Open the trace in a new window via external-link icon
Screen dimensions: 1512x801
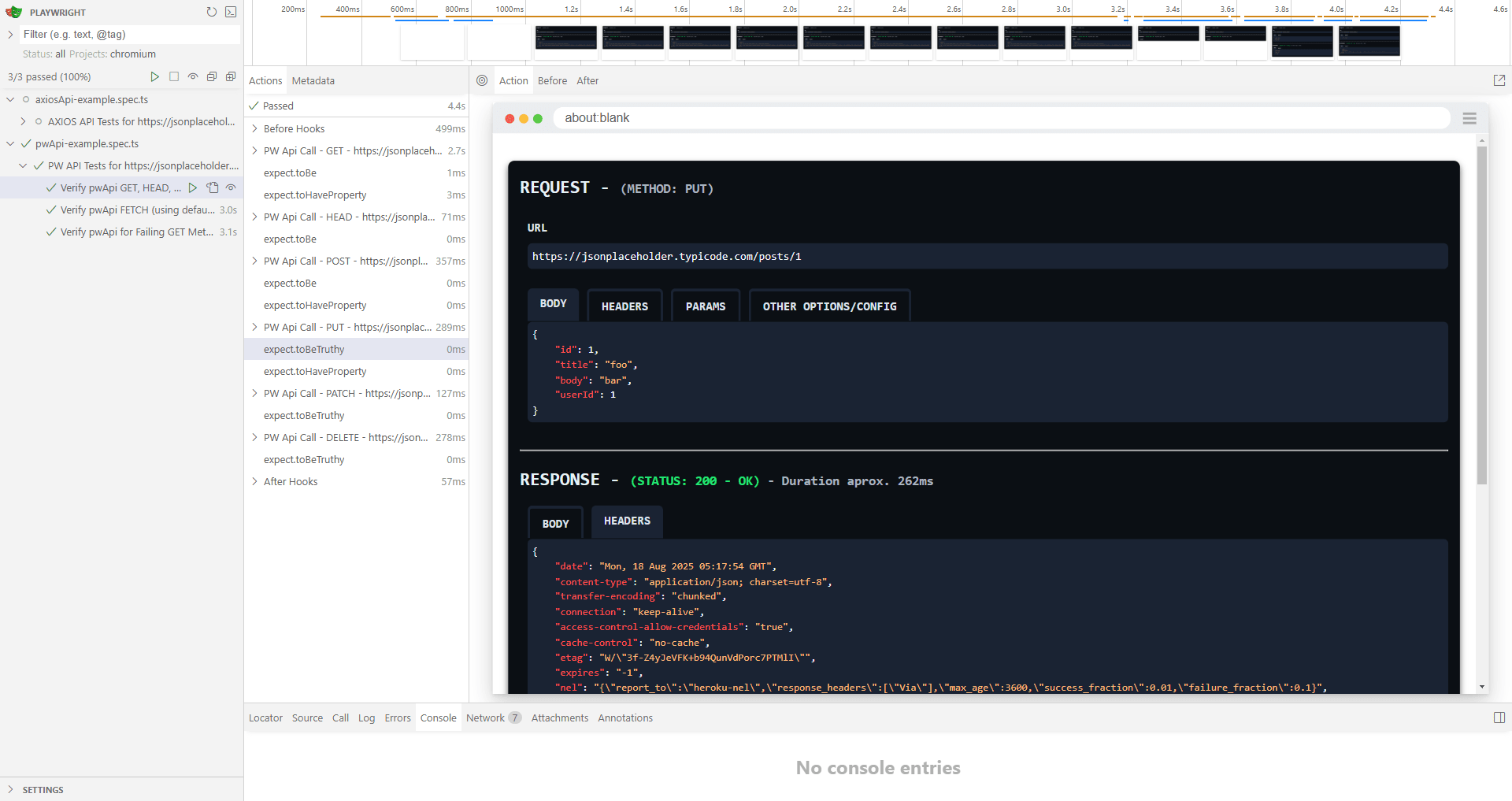[x=1499, y=80]
